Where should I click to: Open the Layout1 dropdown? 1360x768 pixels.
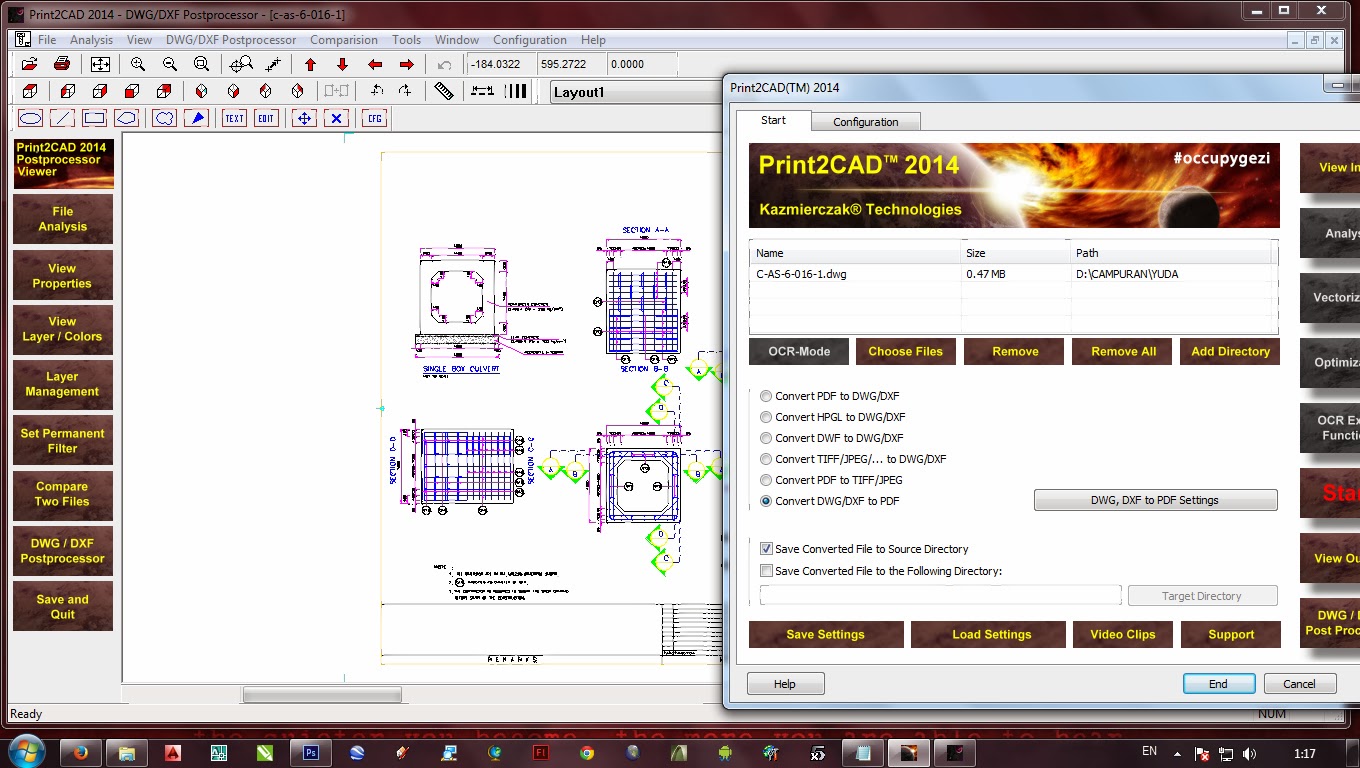[635, 92]
